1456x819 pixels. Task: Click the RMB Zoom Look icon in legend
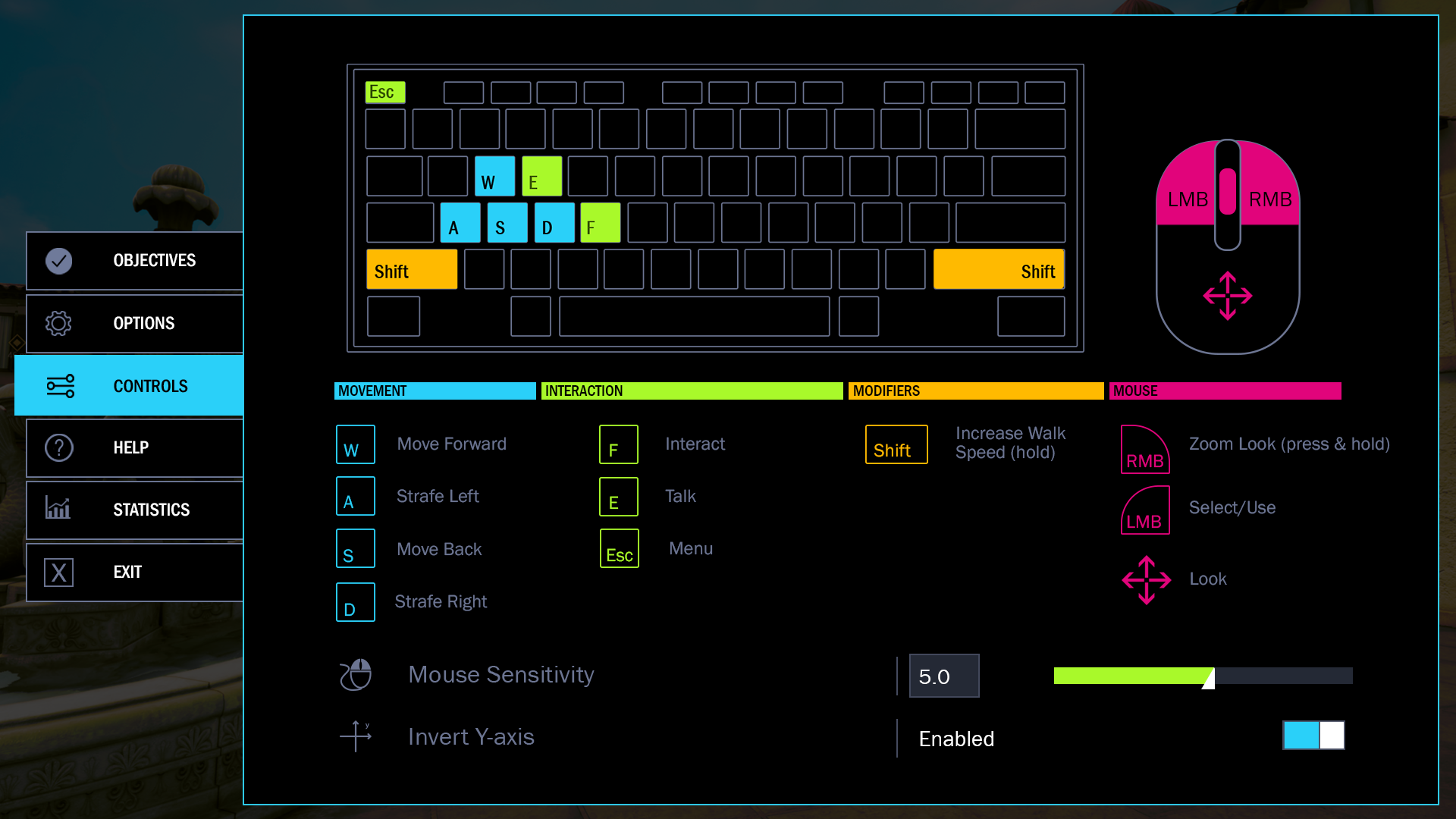(1145, 450)
